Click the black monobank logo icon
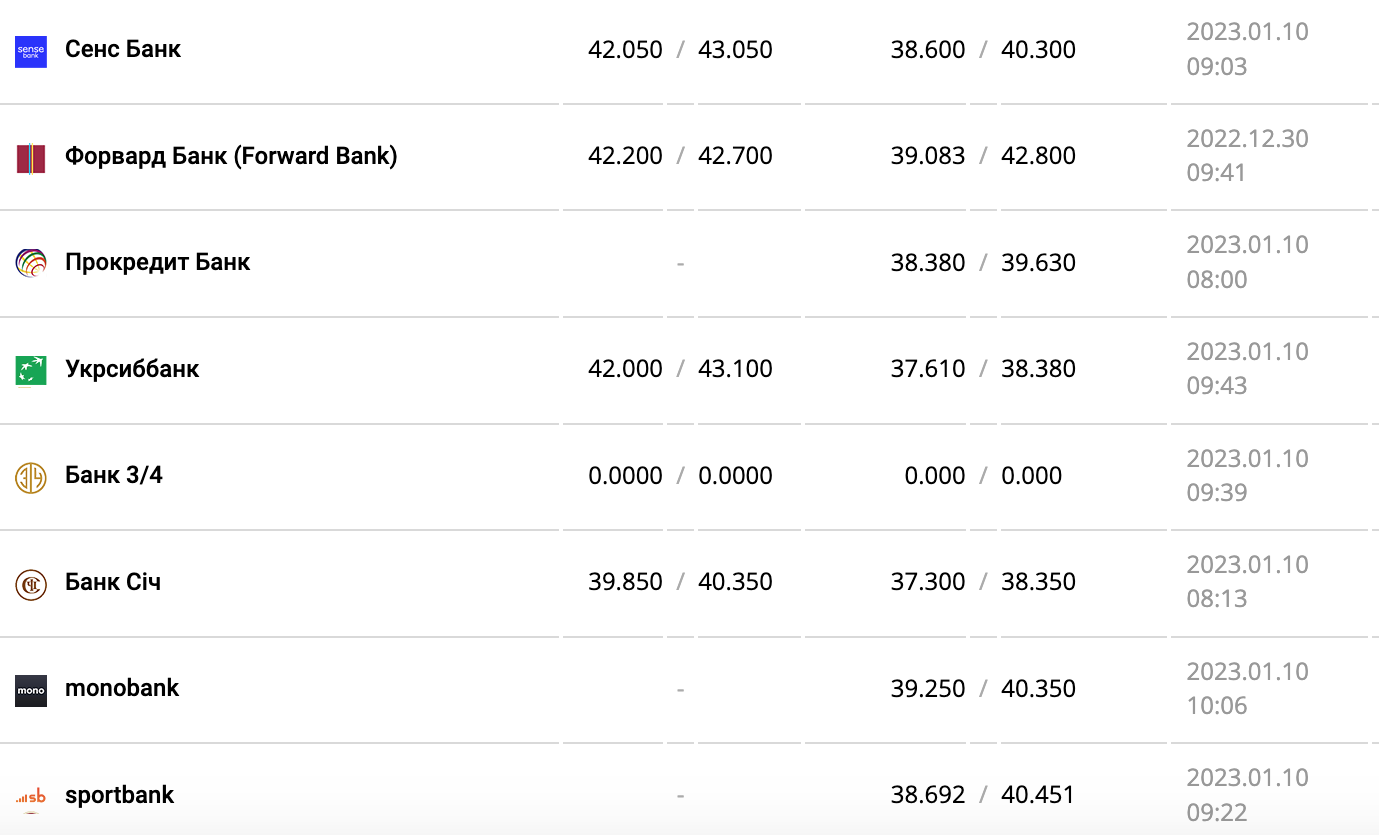The image size is (1379, 835). coord(31,691)
